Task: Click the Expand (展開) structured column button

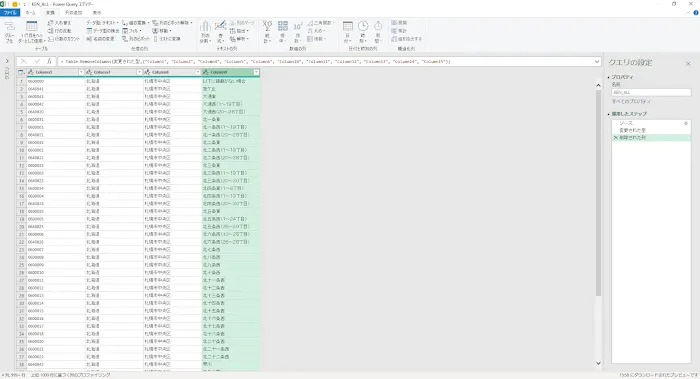Action: coord(399,23)
